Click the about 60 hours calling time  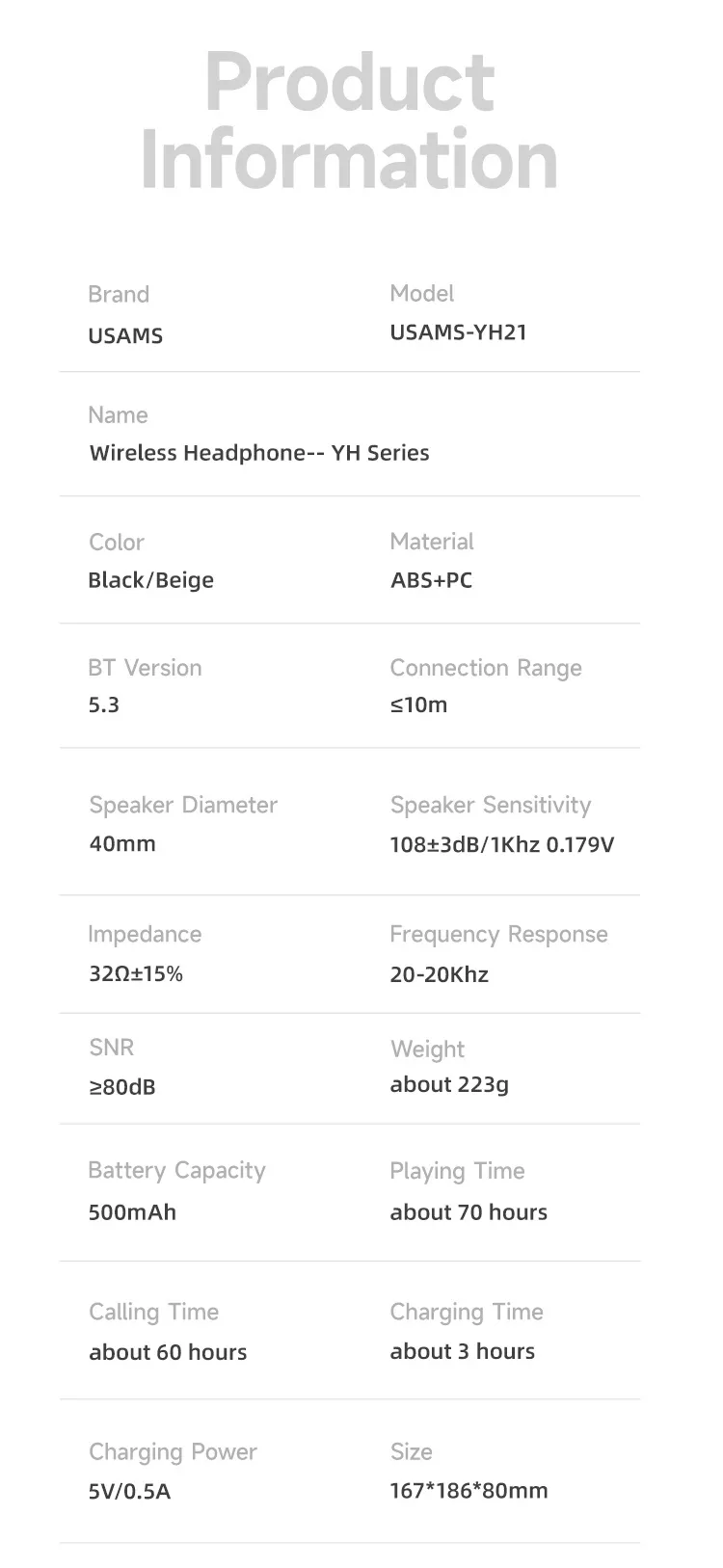[x=168, y=1352]
